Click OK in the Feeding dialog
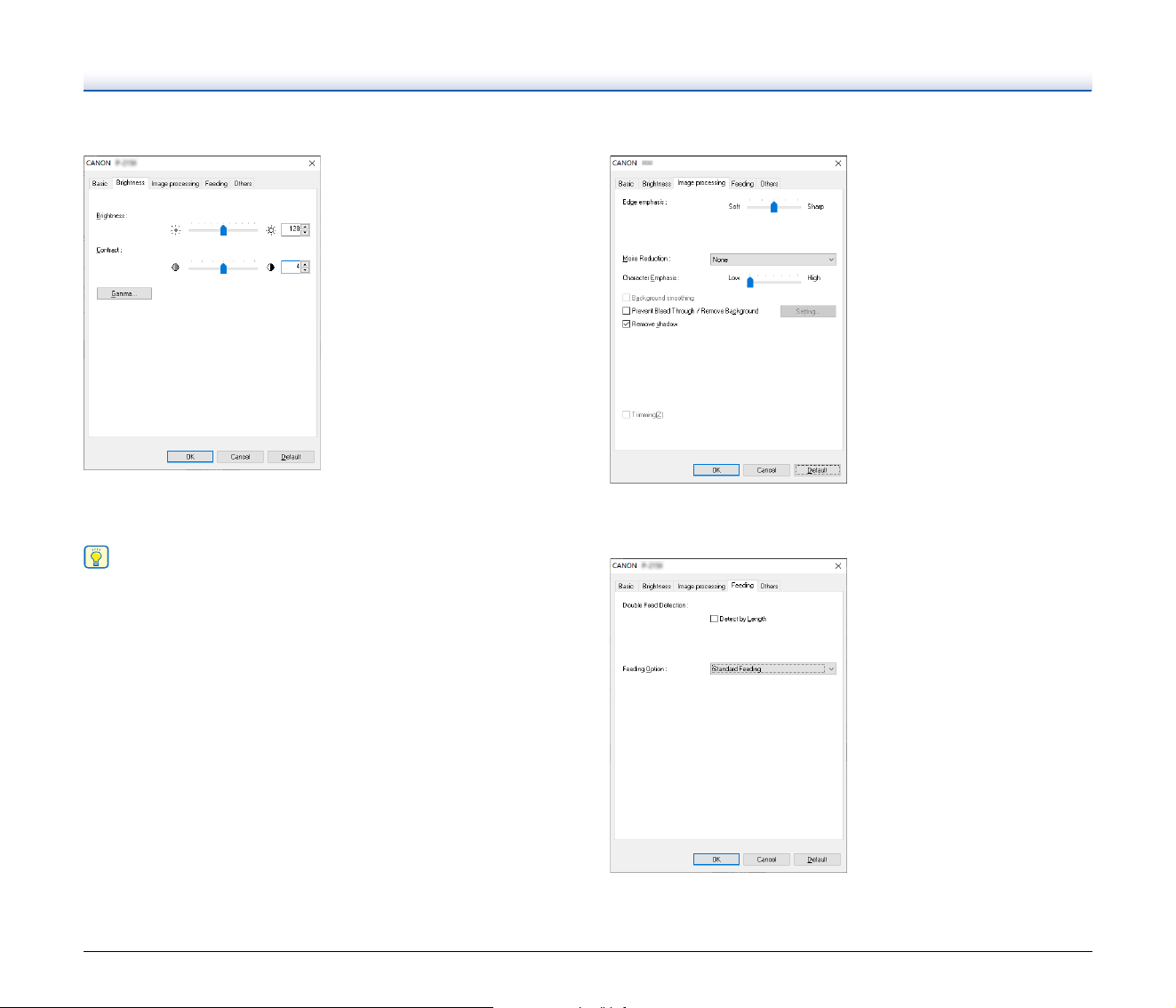Viewport: 1176px width, 1008px height. (716, 860)
